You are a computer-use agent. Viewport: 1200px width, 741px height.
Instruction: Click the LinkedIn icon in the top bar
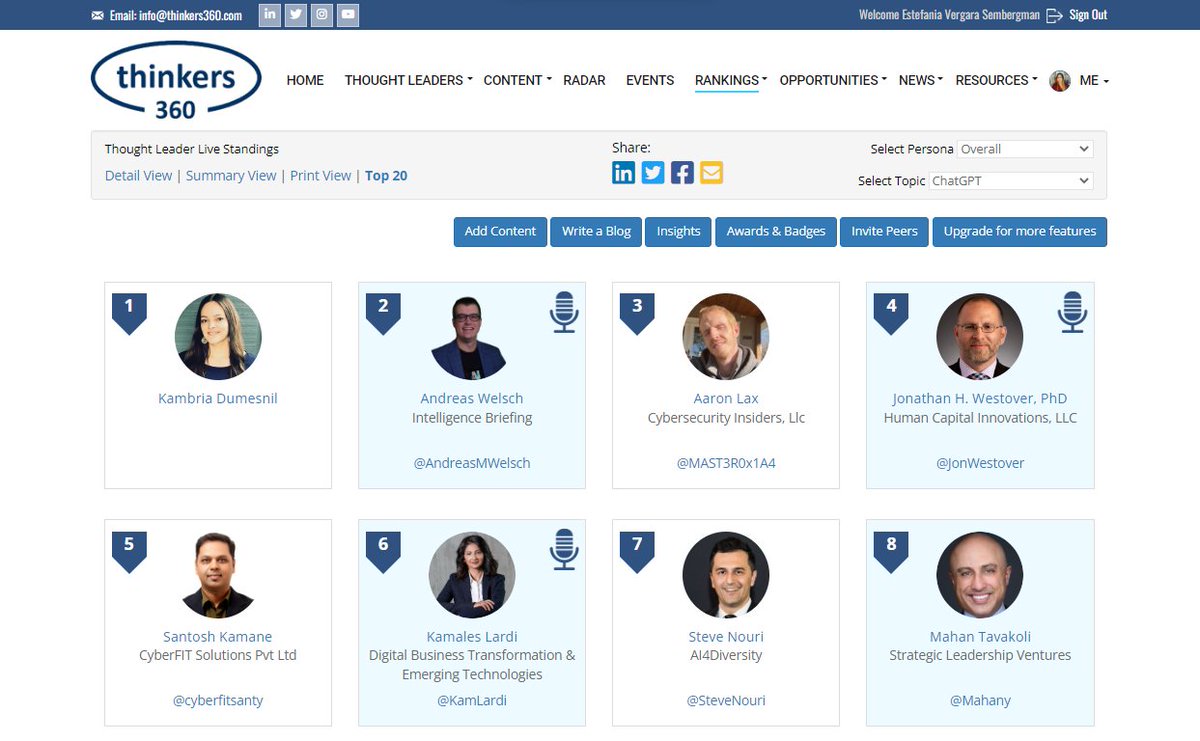pyautogui.click(x=269, y=15)
